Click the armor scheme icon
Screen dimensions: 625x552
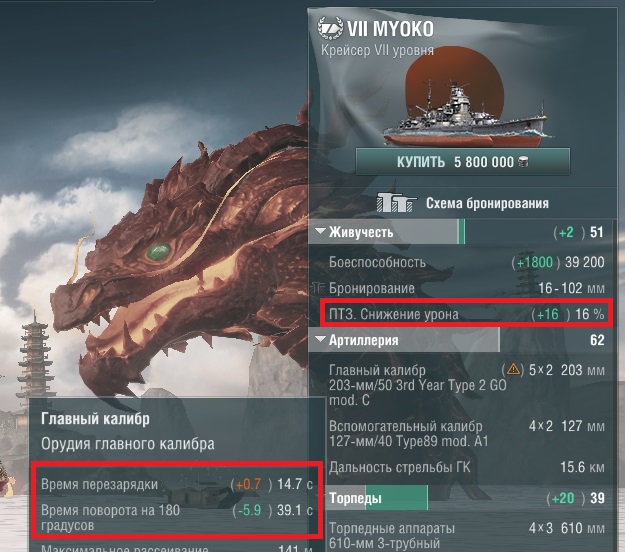tap(396, 202)
